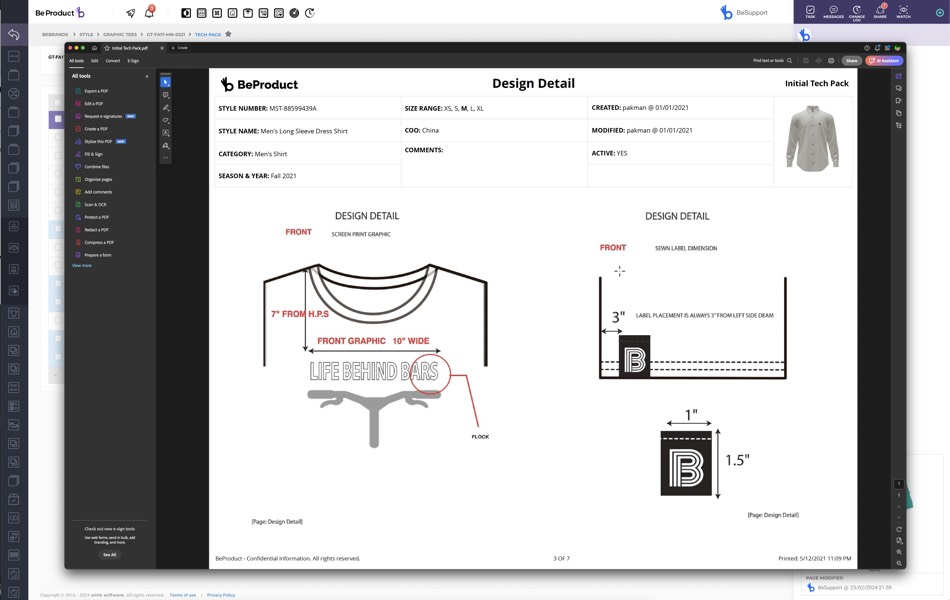
Task: Launch Request e-signatures tool
Action: 105,116
